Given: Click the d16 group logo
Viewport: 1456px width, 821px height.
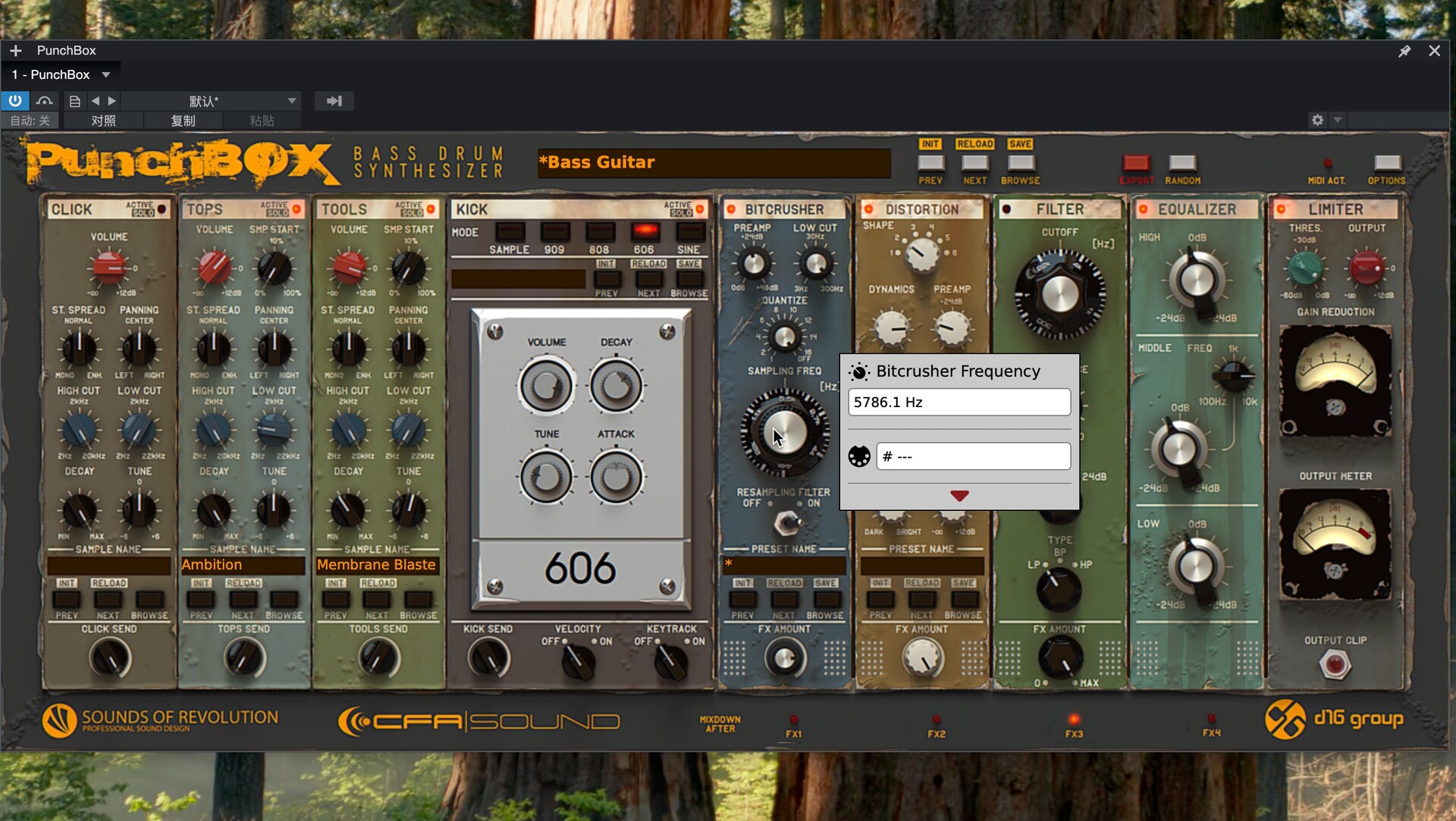Looking at the screenshot, I should pos(1335,719).
